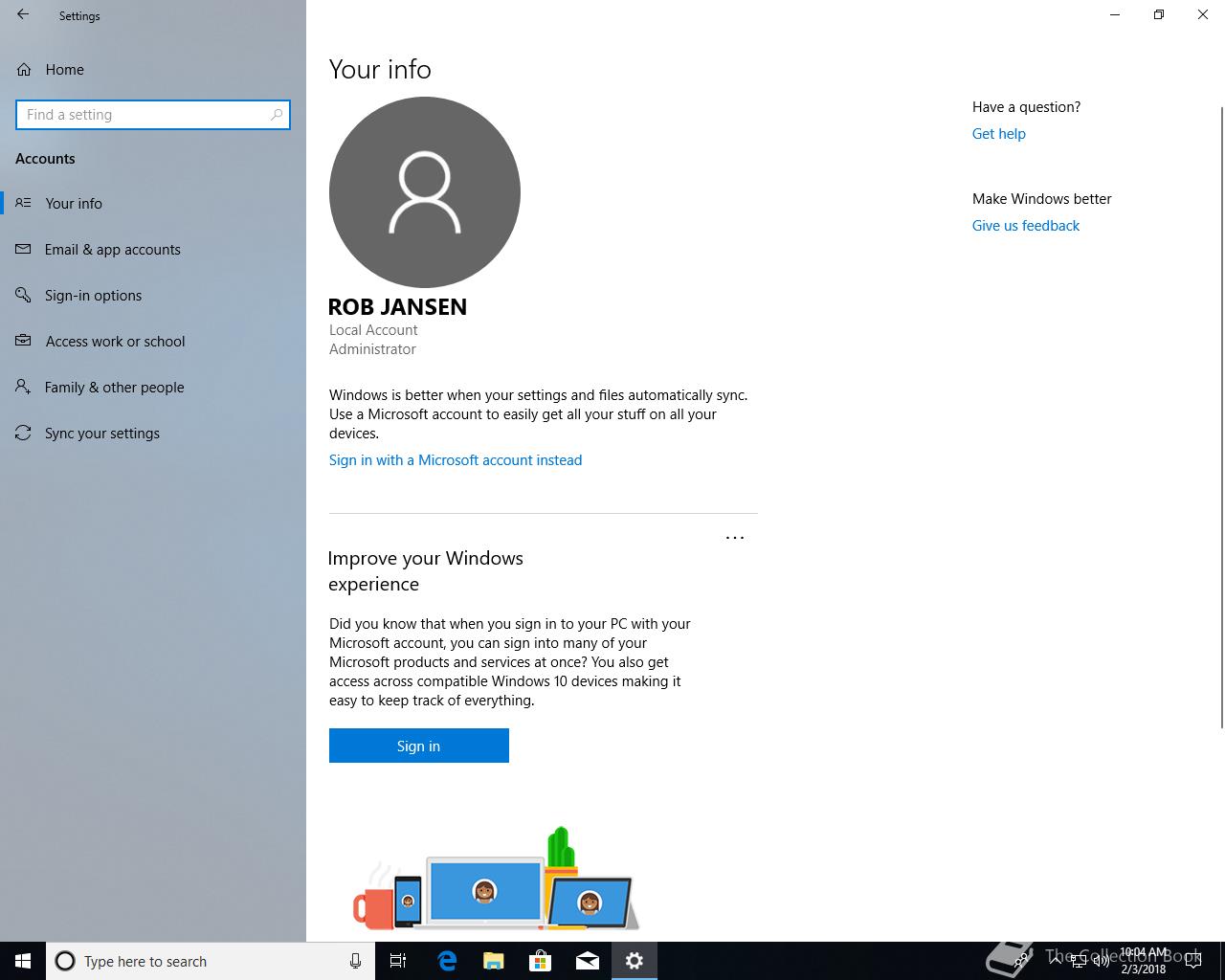This screenshot has width=1225, height=980.
Task: Select Access work or school briefcase icon
Action: [x=24, y=341]
